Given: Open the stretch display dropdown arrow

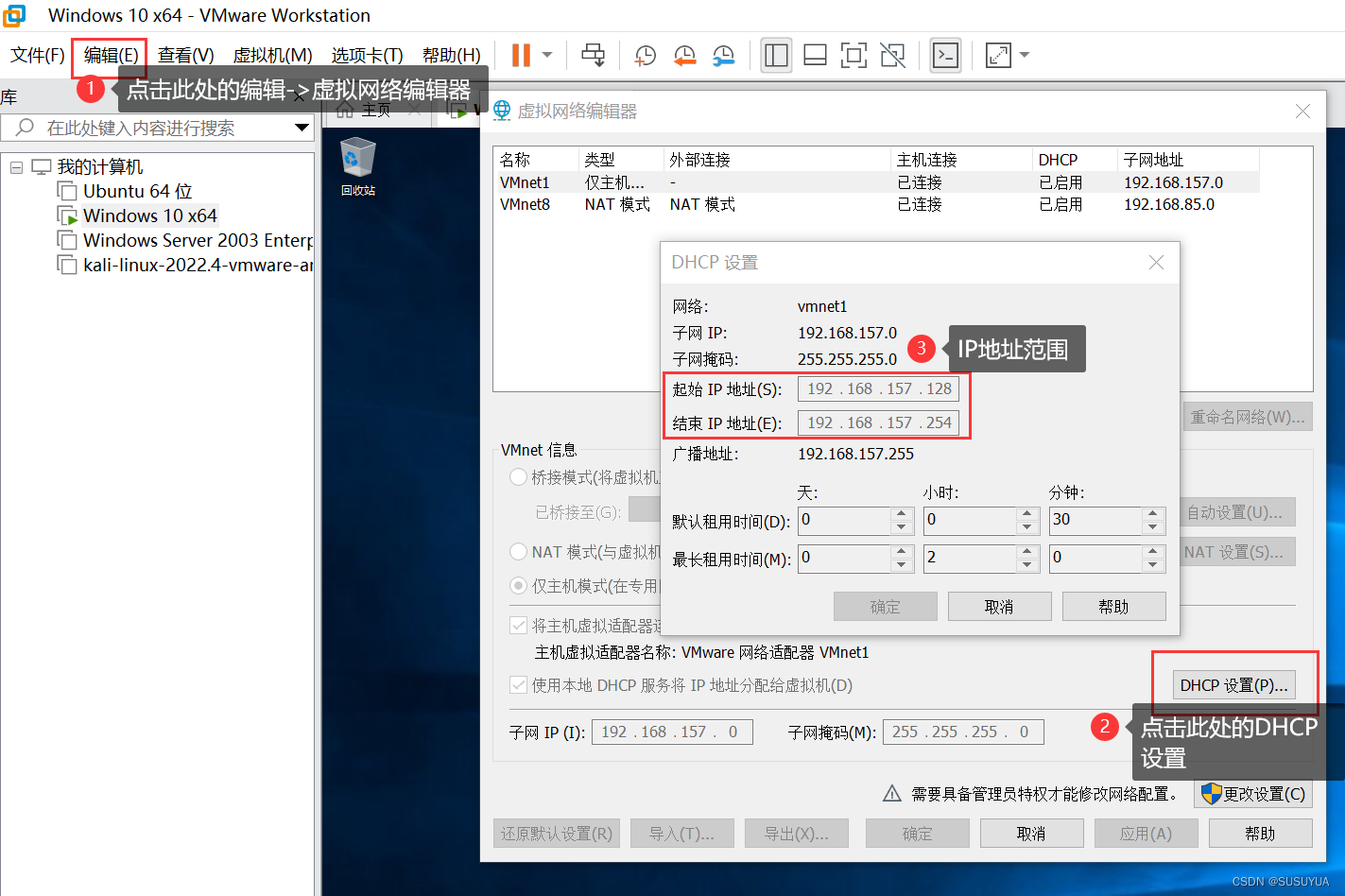Looking at the screenshot, I should point(1025,55).
